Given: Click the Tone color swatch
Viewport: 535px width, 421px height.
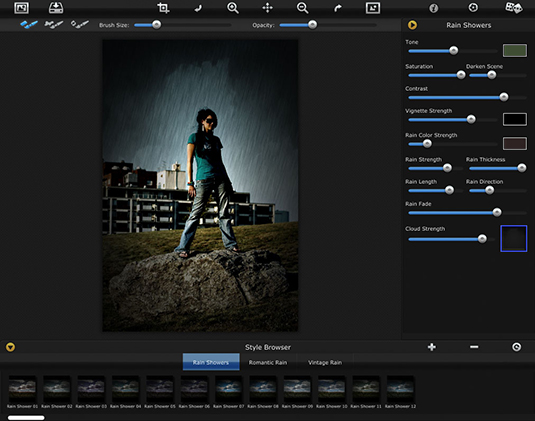Looking at the screenshot, I should point(515,50).
